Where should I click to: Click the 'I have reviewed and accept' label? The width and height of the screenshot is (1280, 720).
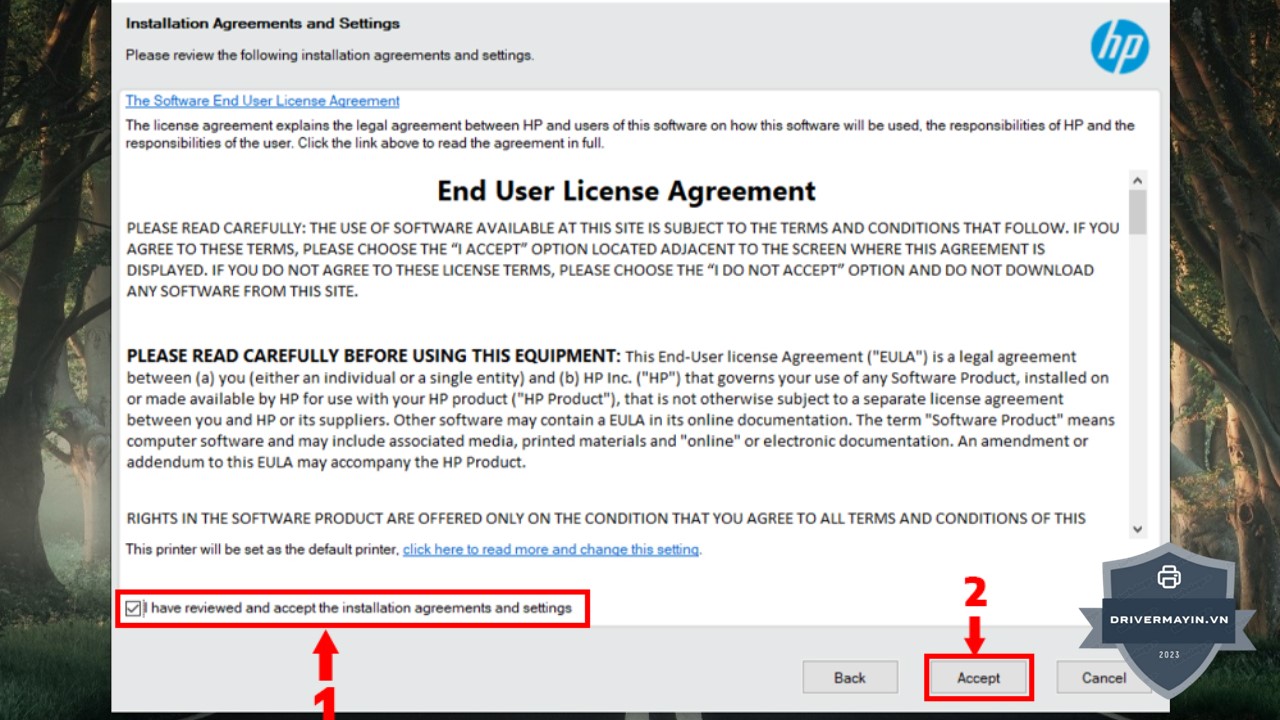point(358,608)
